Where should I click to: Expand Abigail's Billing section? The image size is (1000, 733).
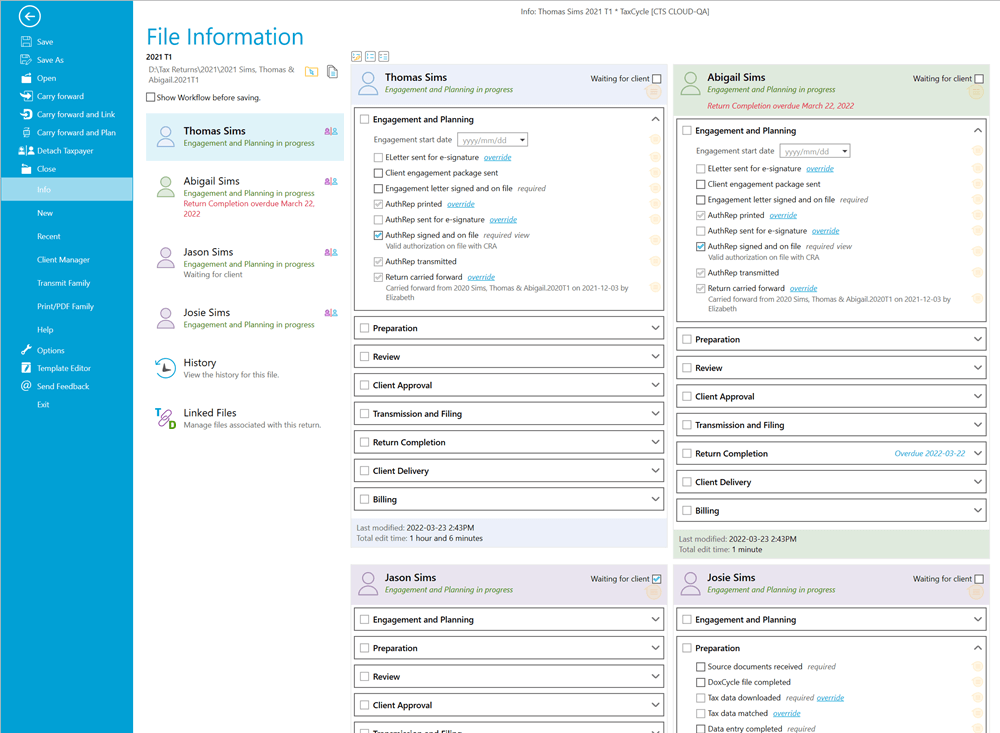[x=978, y=510]
